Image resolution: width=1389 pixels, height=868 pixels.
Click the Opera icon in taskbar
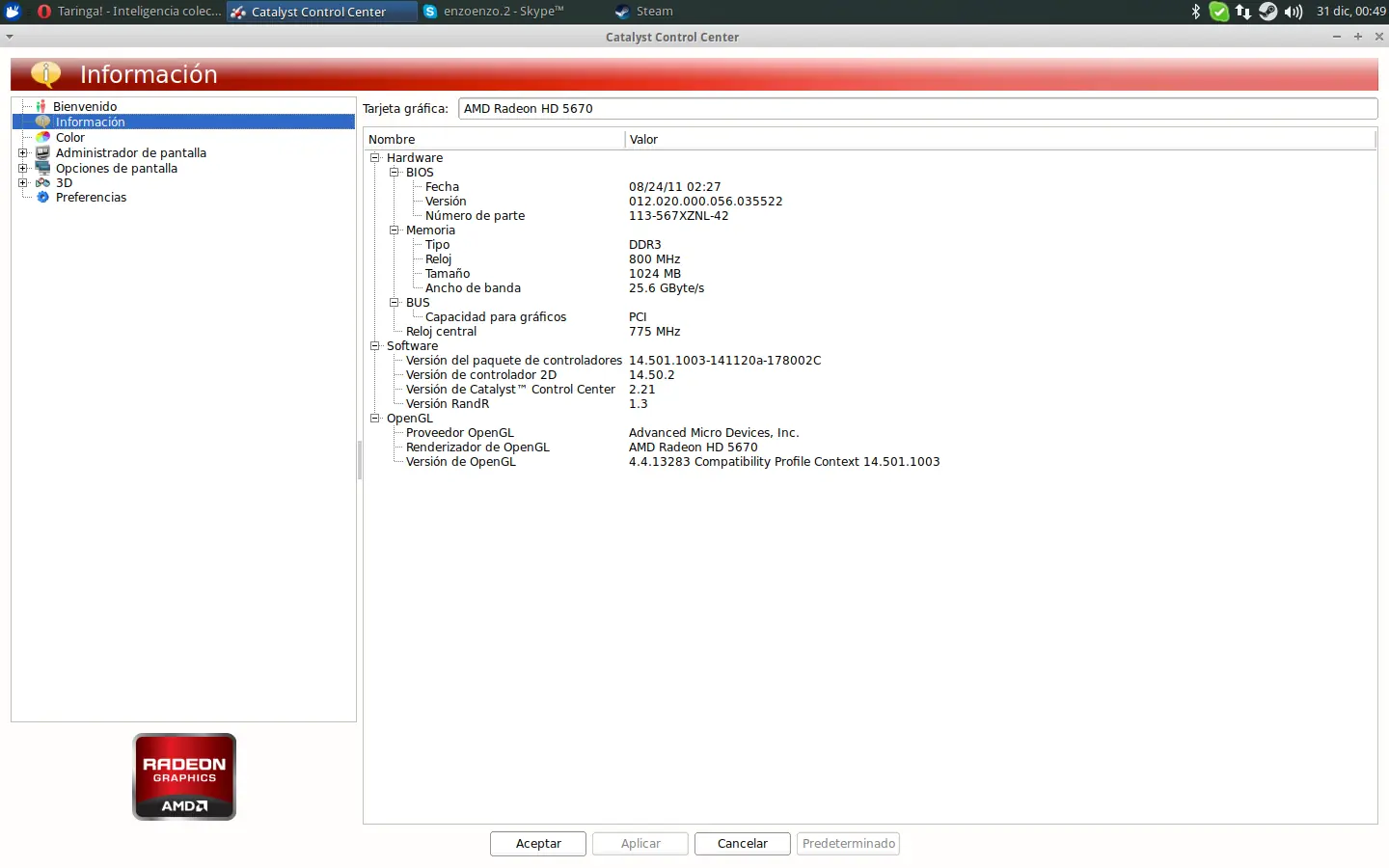[x=43, y=12]
